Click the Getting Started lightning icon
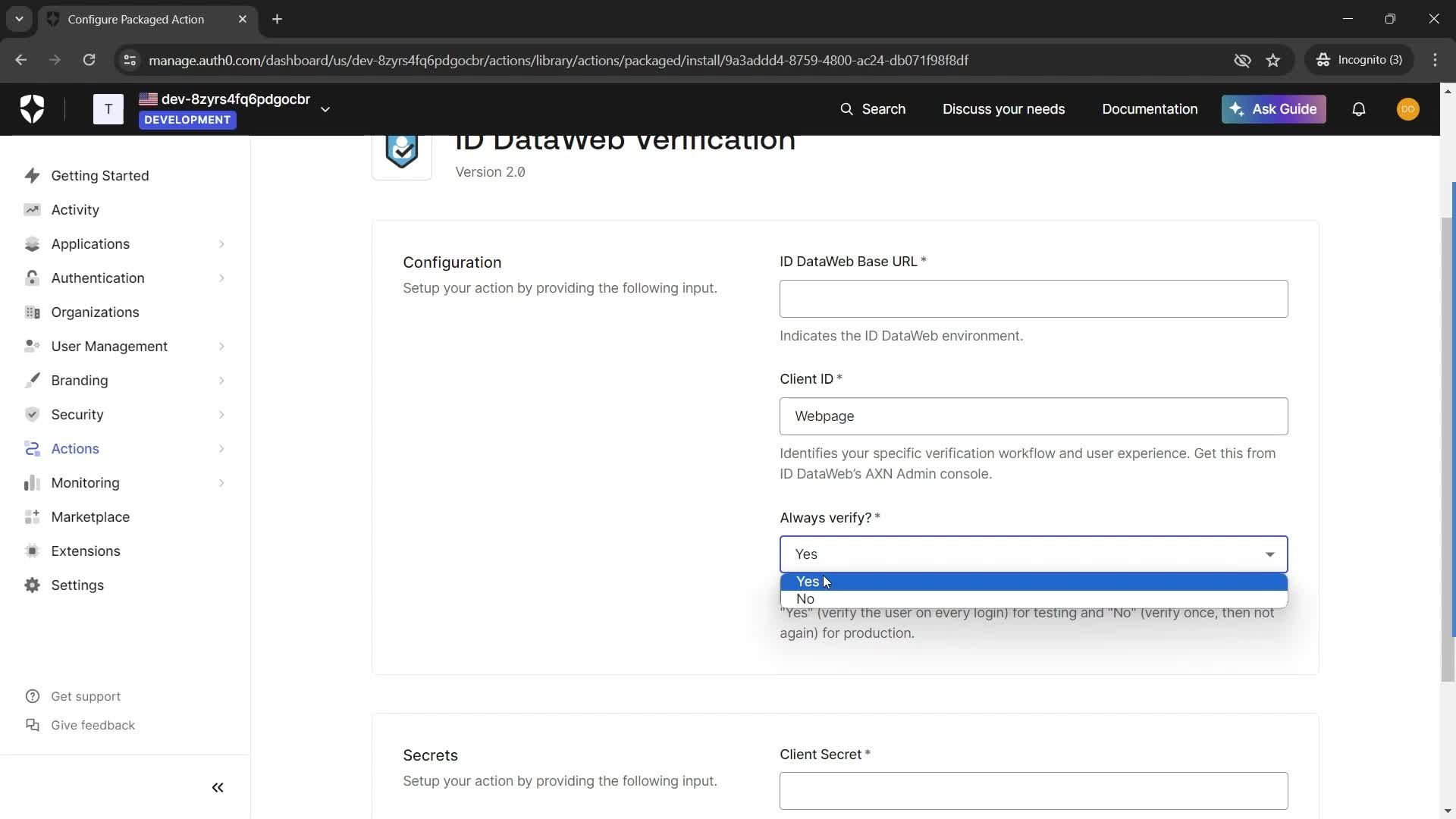This screenshot has height=819, width=1456. point(32,176)
